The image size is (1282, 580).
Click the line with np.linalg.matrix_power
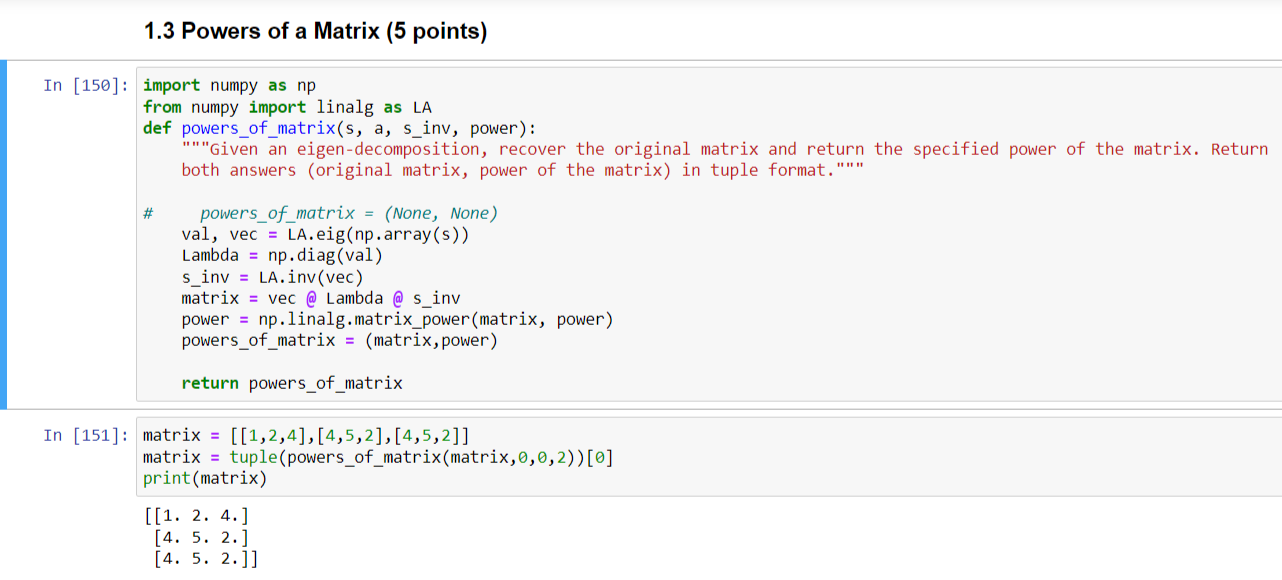[x=397, y=319]
